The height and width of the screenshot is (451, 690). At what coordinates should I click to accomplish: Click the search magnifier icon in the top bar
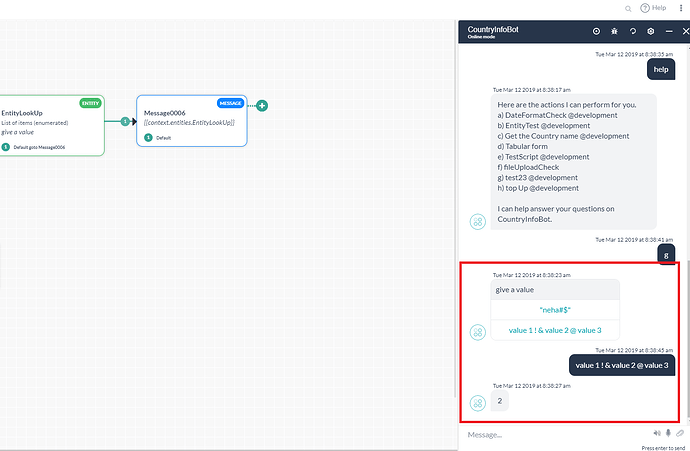coord(628,8)
